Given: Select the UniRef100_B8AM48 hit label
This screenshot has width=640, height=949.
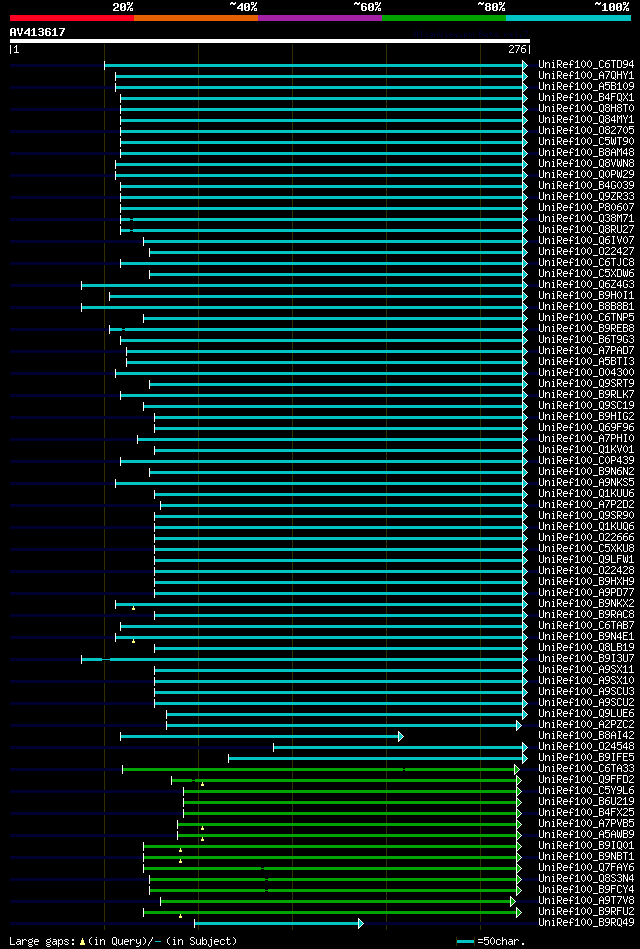Looking at the screenshot, I should (586, 153).
